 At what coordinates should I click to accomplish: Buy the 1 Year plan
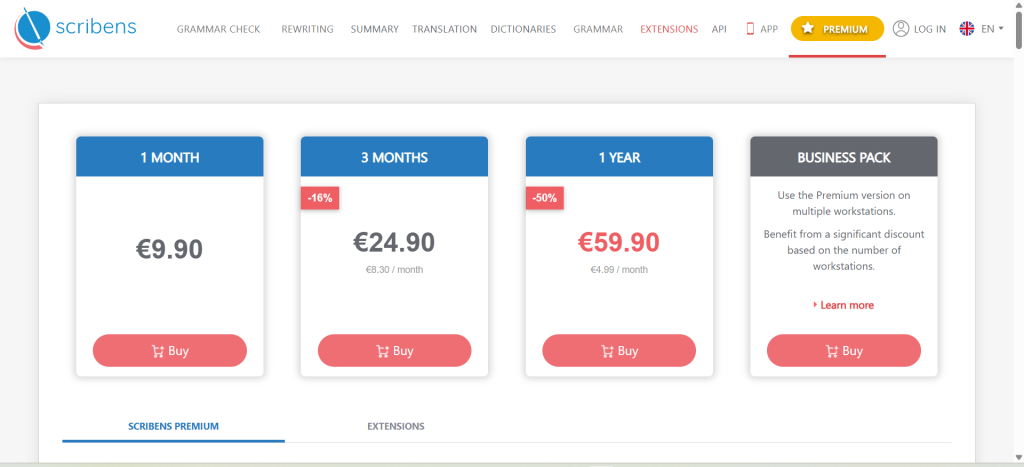pos(619,351)
